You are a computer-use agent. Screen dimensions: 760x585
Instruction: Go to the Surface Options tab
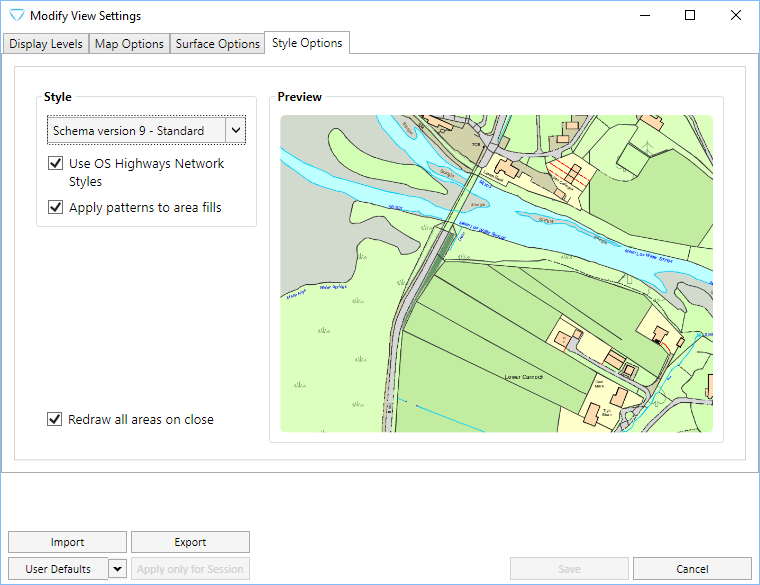217,44
